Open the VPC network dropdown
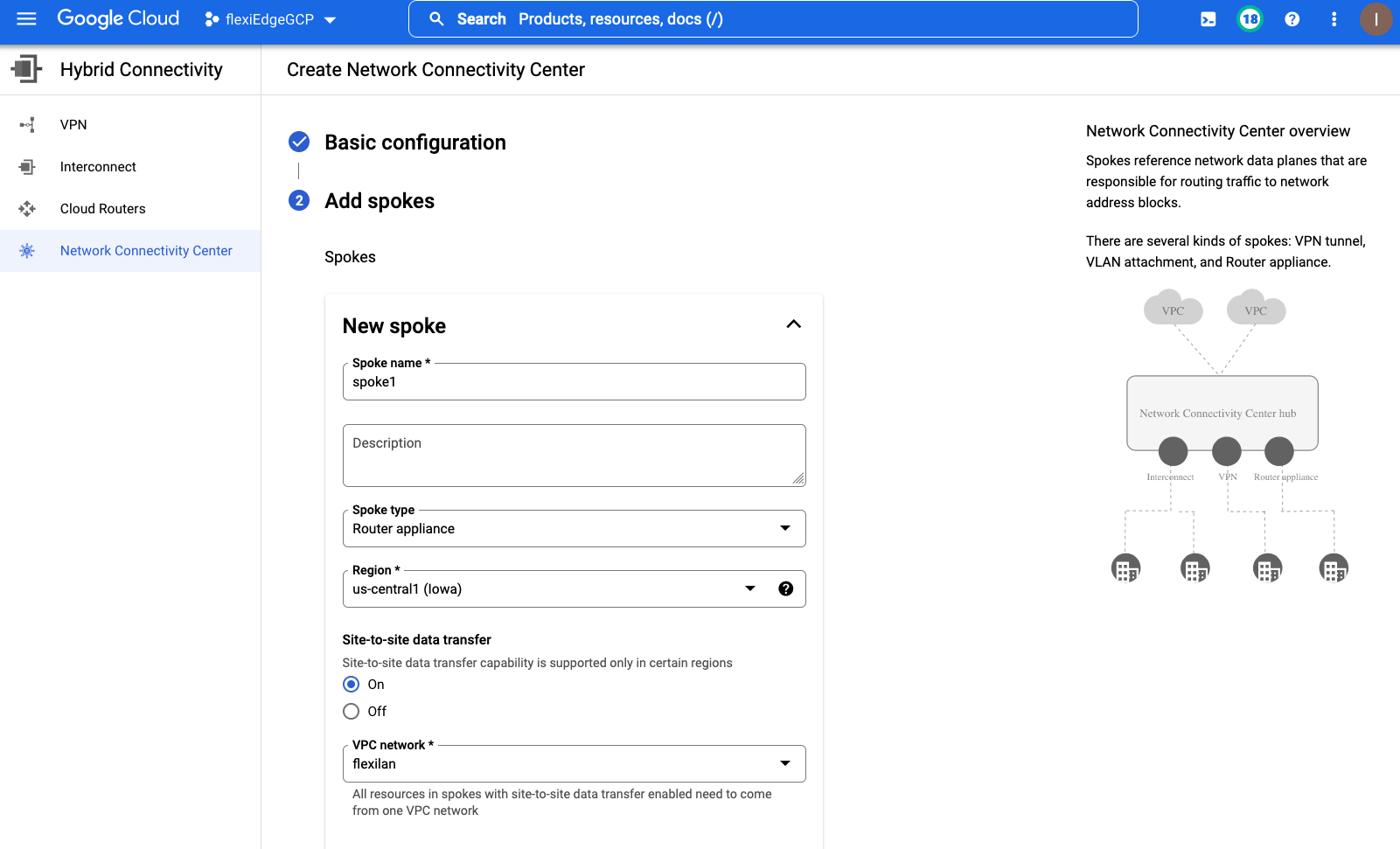1400x849 pixels. pos(574,764)
